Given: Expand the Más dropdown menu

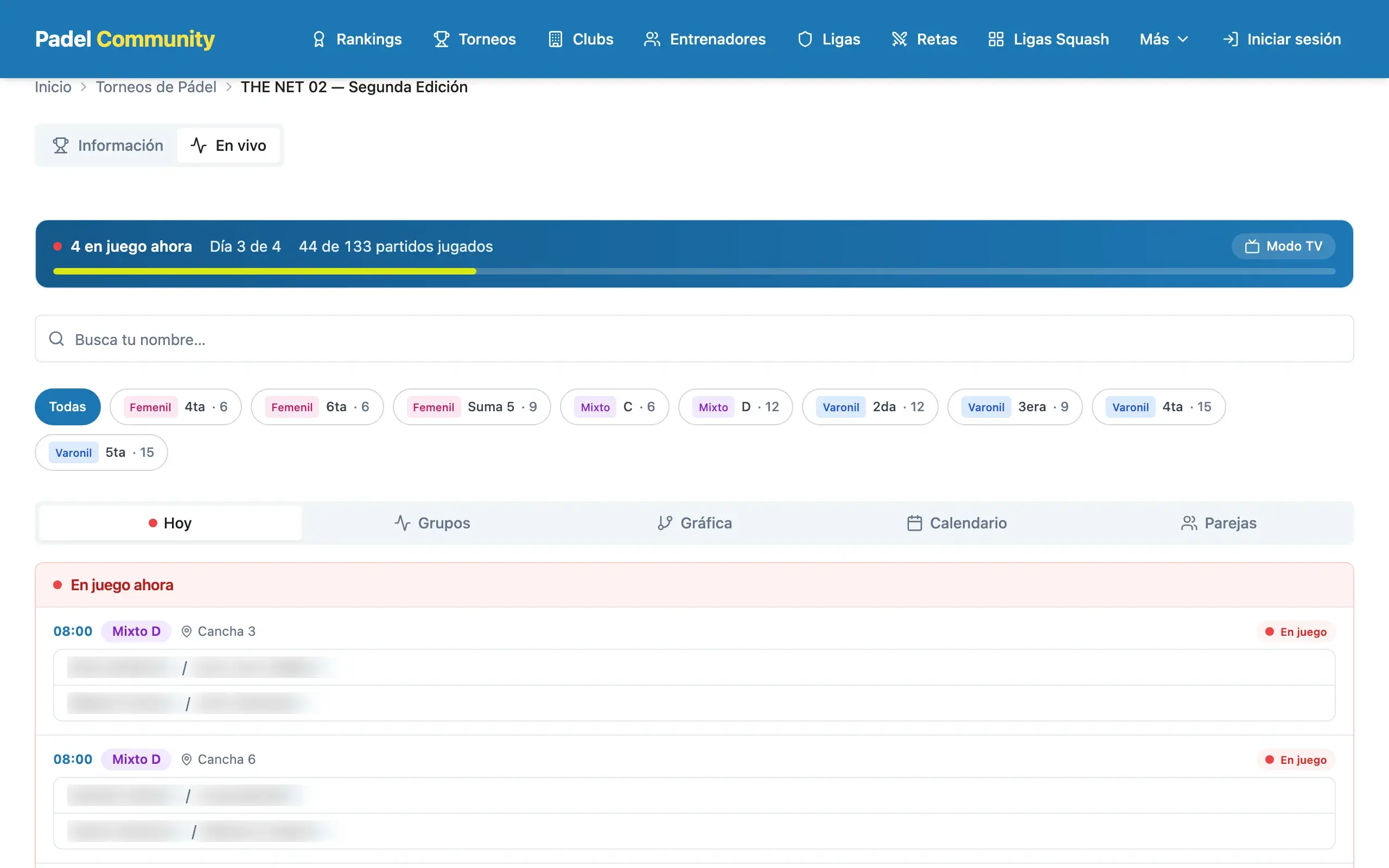Looking at the screenshot, I should [x=1163, y=39].
